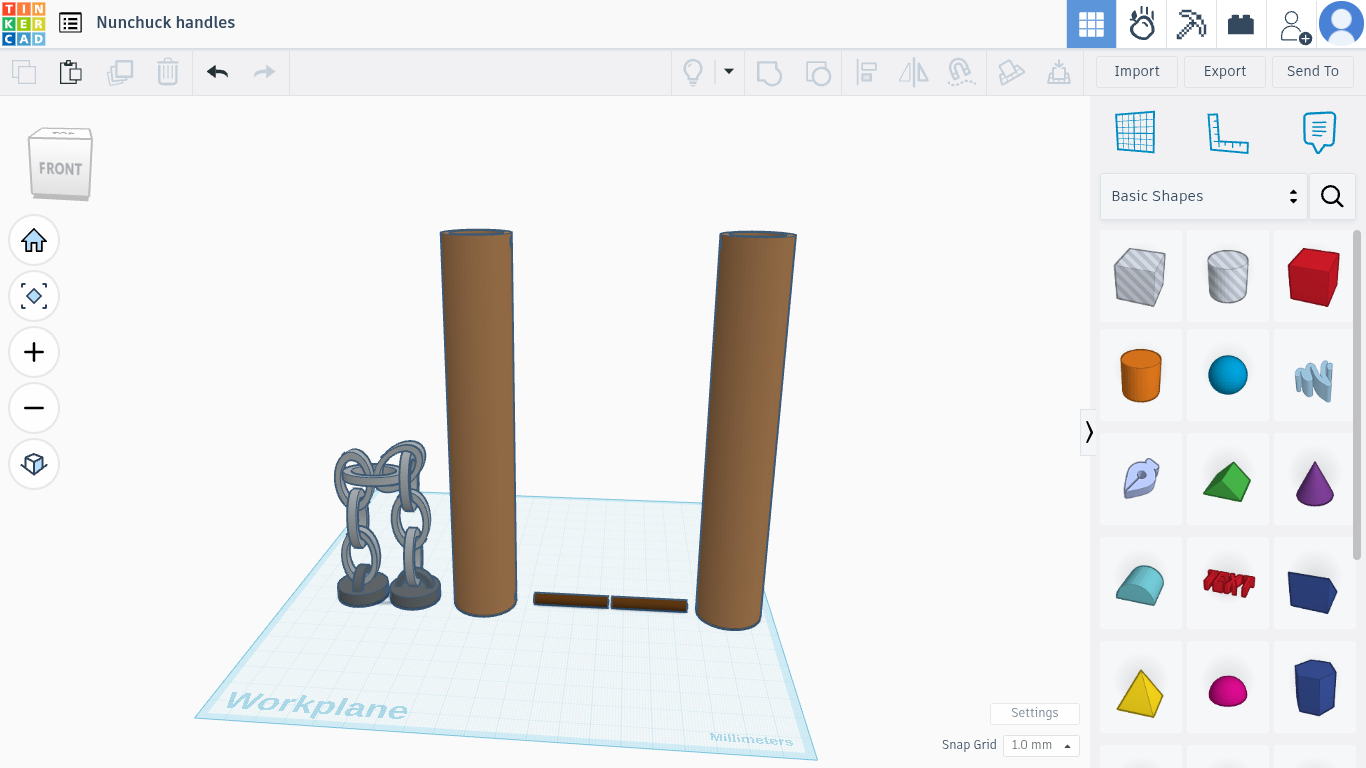Click the Align tool icon

coord(867,72)
